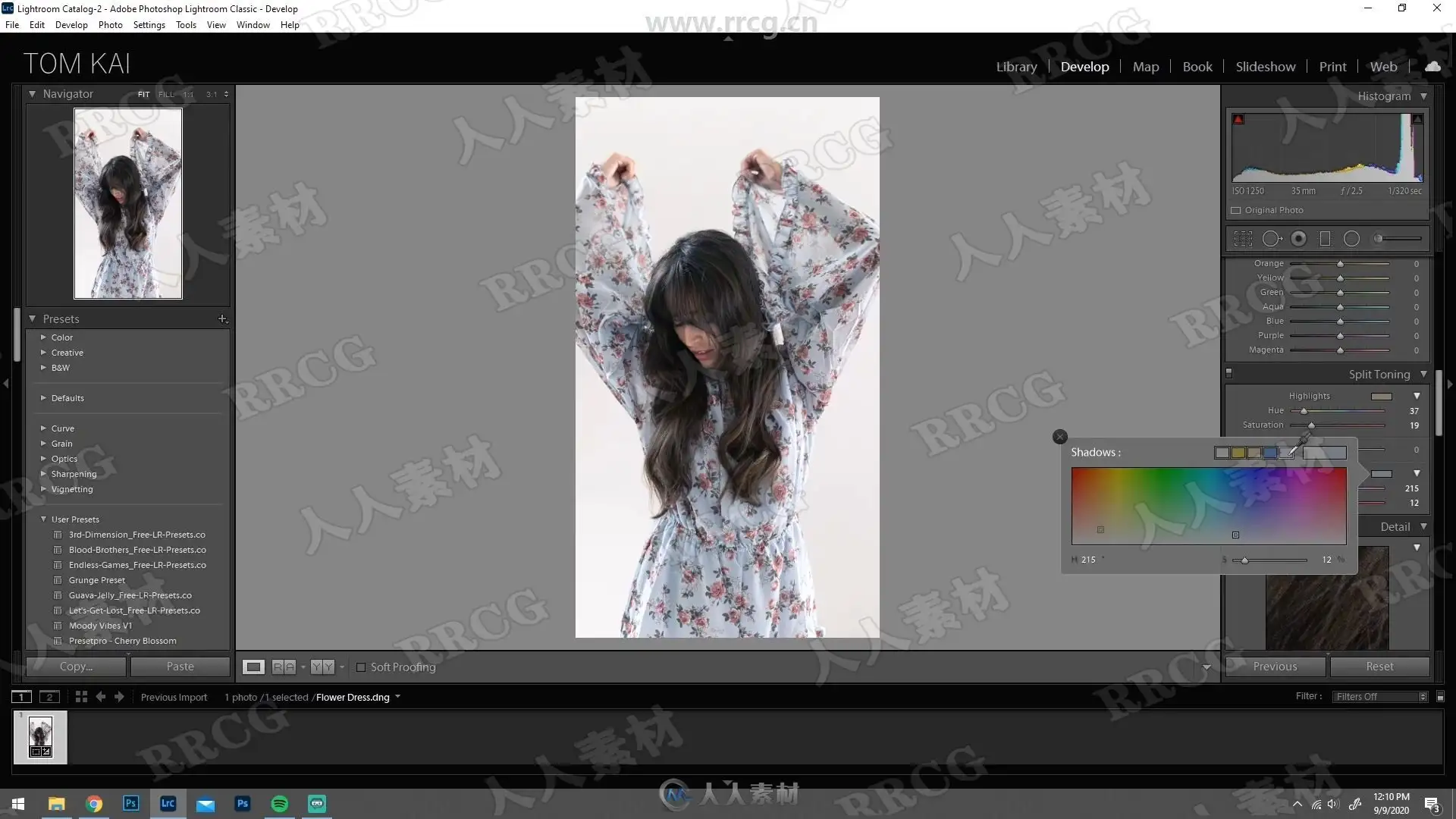The height and width of the screenshot is (819, 1456).
Task: Toggle the Split Toning panel switch
Action: coord(1229,373)
